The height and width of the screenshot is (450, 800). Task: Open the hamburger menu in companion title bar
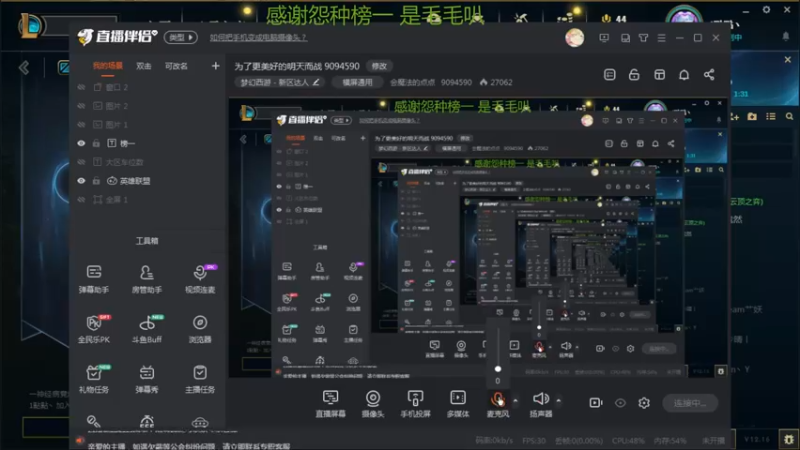[661, 38]
